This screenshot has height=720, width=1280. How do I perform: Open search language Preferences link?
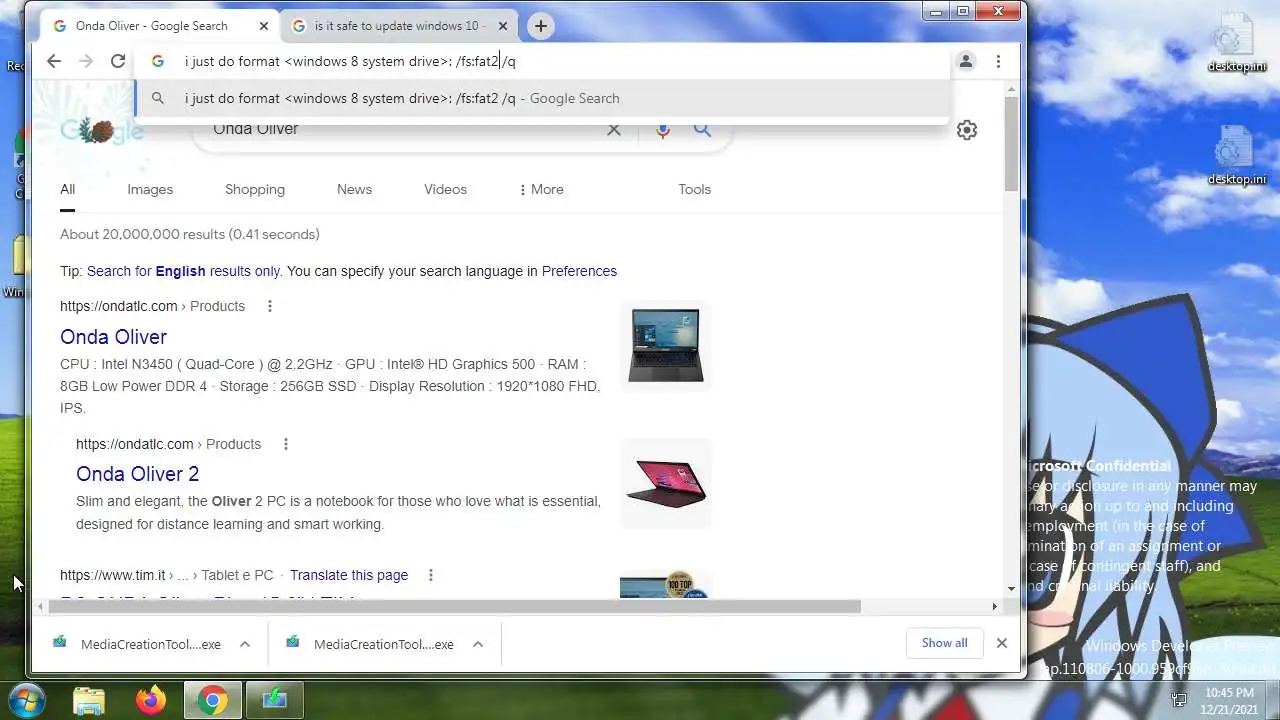(x=579, y=271)
